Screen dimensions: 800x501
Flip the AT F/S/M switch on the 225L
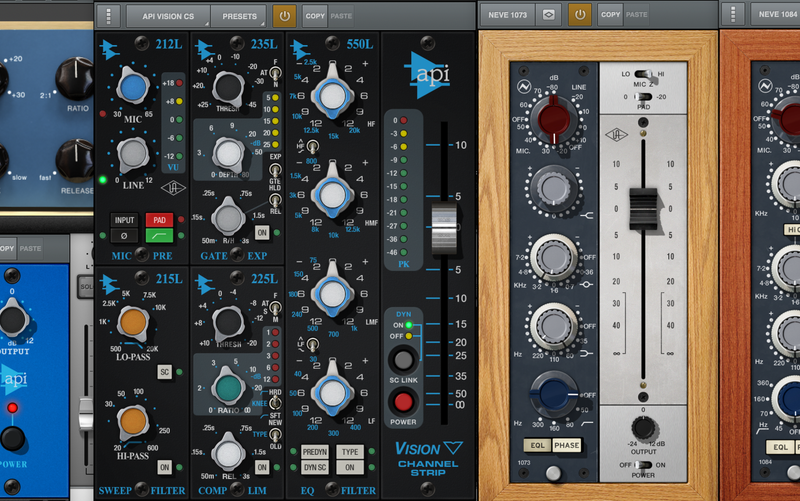(x=275, y=308)
